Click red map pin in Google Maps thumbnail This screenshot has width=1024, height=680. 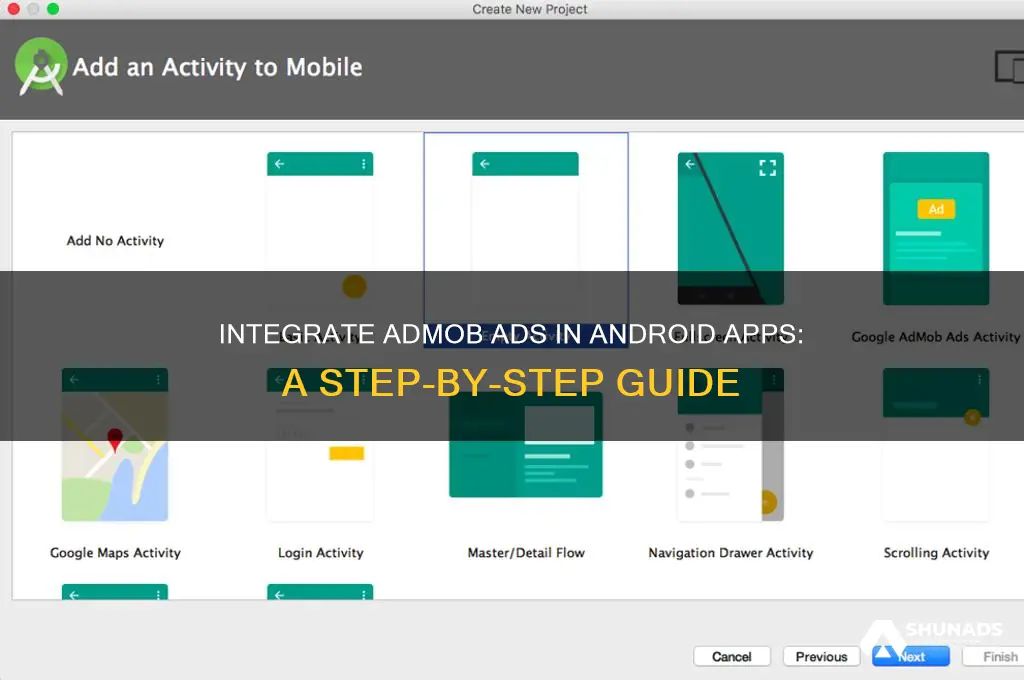click(x=115, y=440)
